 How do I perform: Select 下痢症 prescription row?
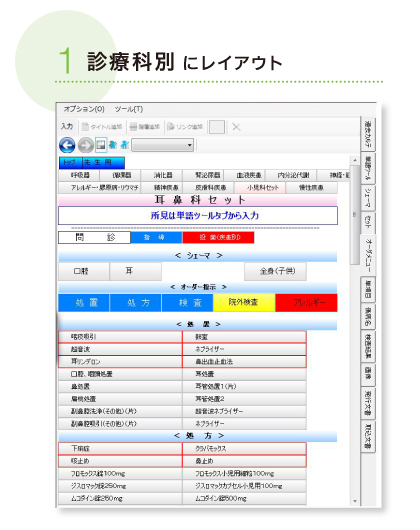(120, 449)
